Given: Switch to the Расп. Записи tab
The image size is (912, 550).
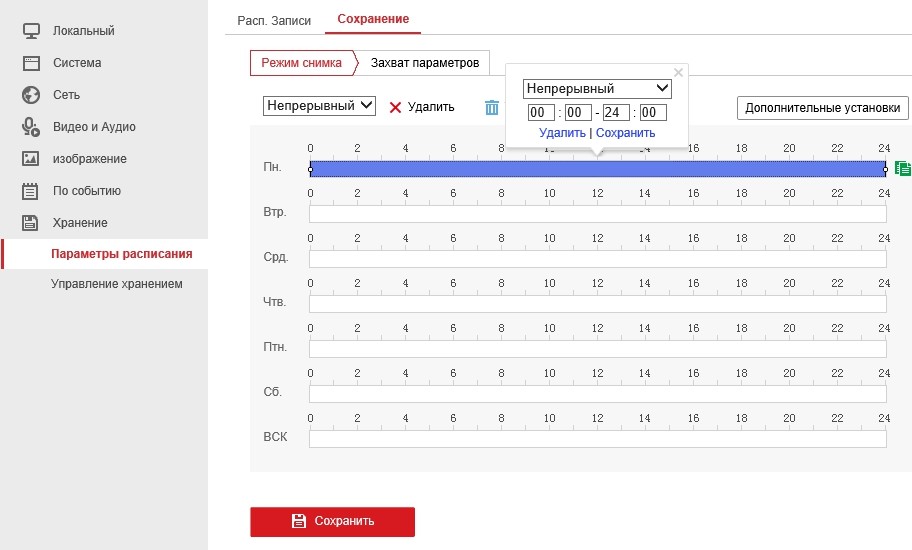Looking at the screenshot, I should click(x=274, y=20).
